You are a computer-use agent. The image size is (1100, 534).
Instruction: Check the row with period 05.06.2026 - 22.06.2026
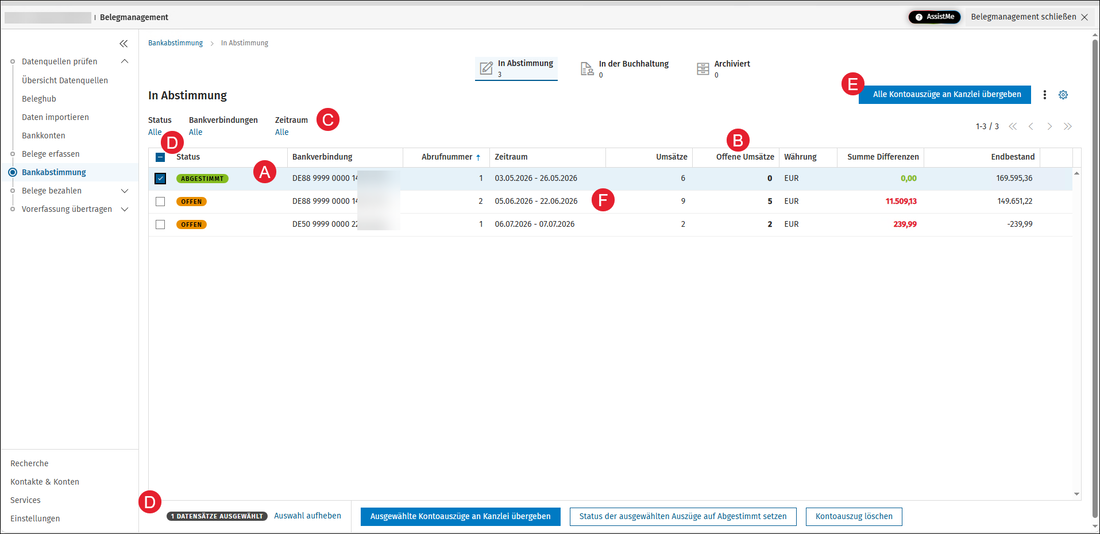point(160,201)
